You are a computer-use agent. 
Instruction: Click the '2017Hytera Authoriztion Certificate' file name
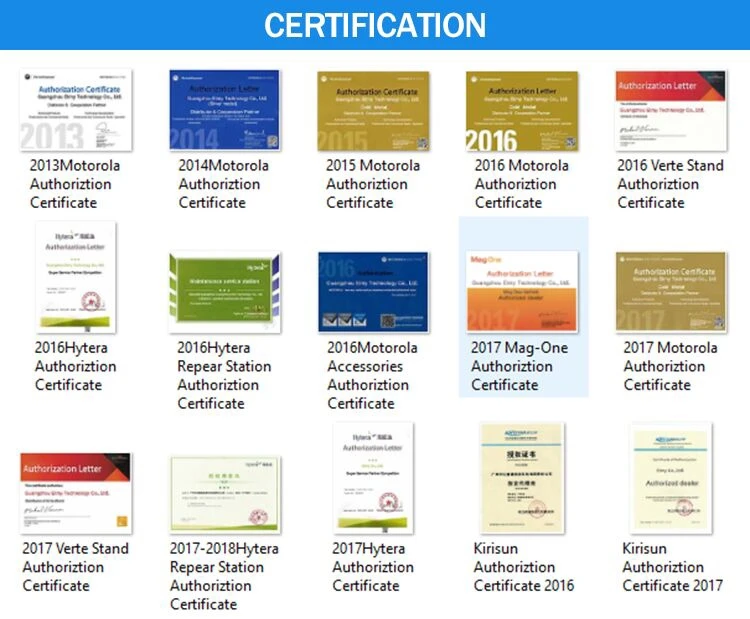(373, 567)
